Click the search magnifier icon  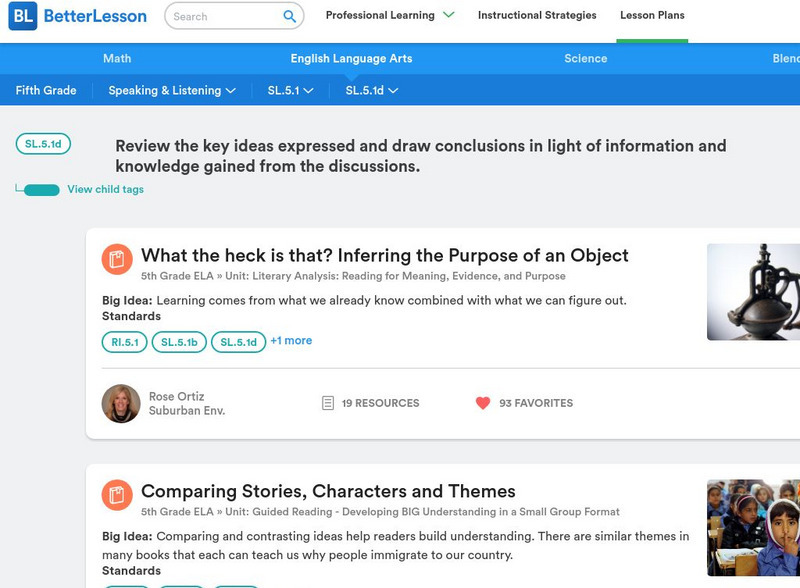coord(290,16)
